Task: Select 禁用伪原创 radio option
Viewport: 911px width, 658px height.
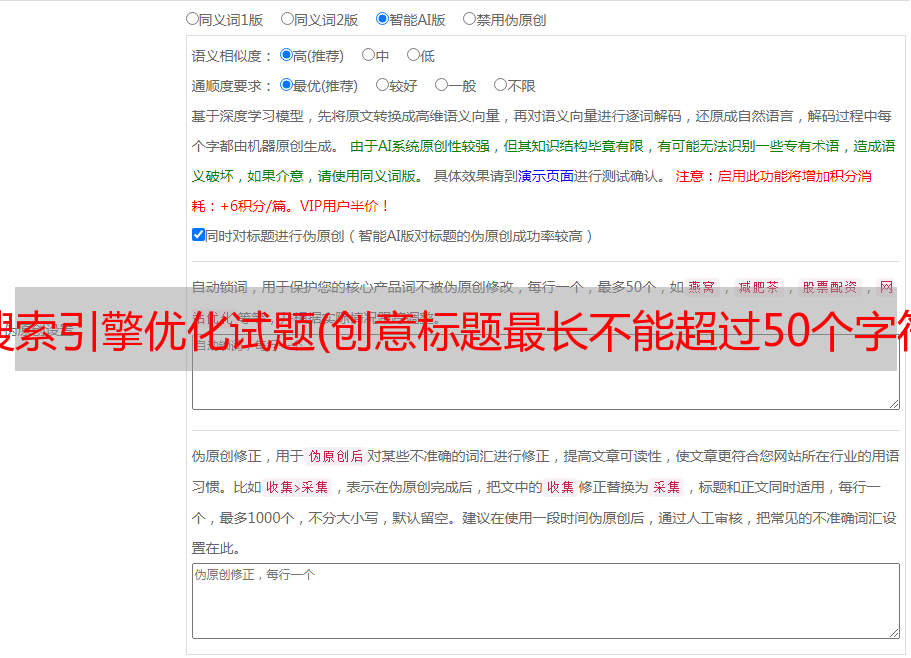Action: [469, 19]
